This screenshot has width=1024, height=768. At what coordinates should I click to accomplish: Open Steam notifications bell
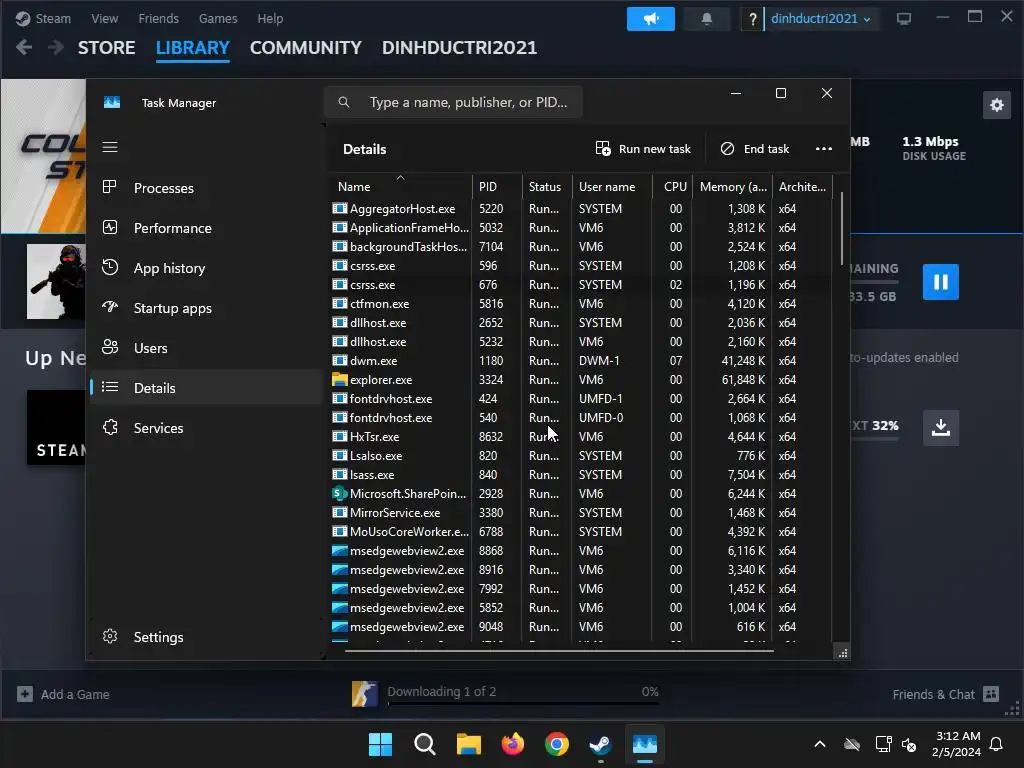point(707,18)
